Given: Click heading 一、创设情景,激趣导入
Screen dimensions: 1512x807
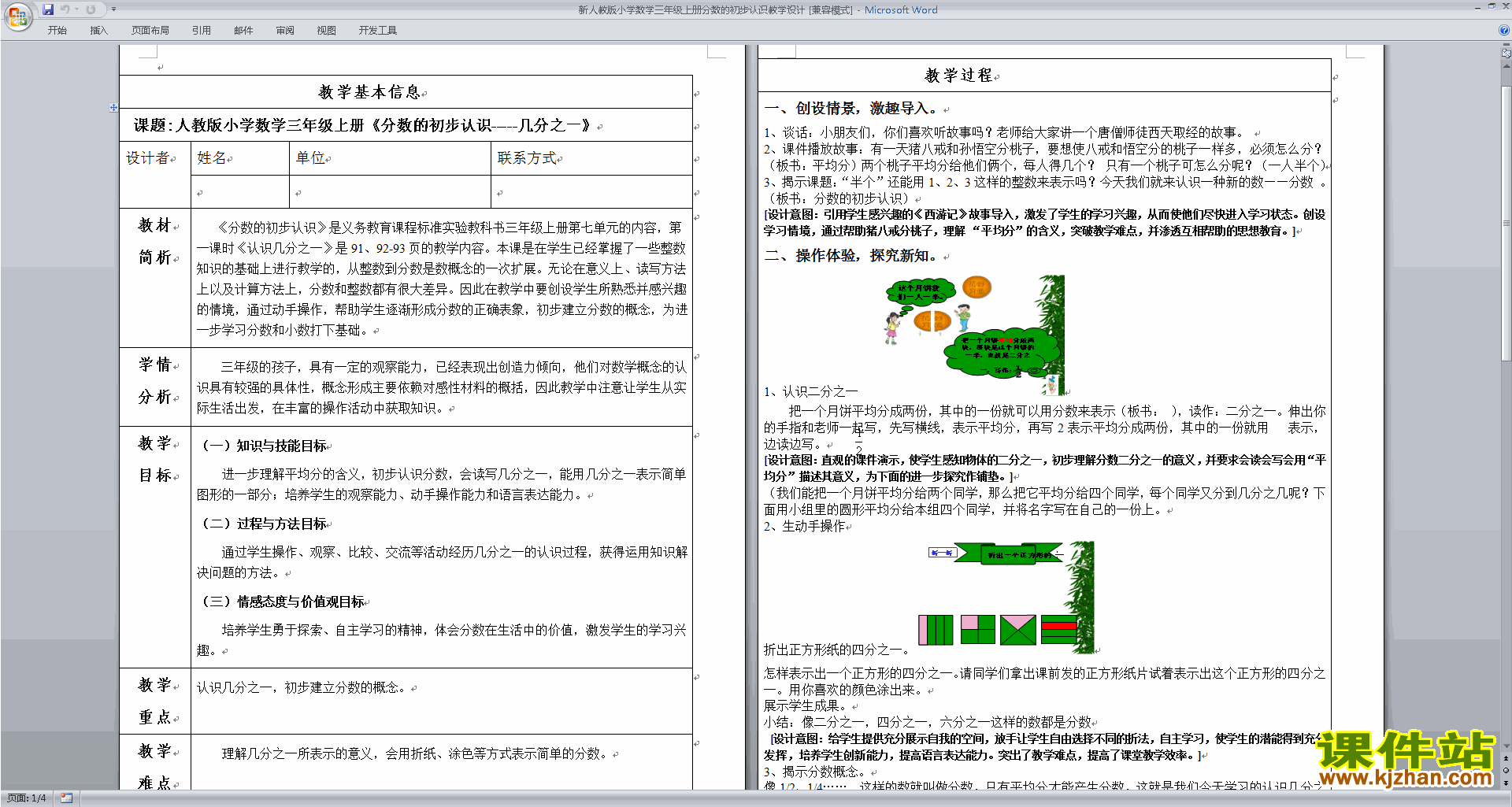Looking at the screenshot, I should coord(851,109).
